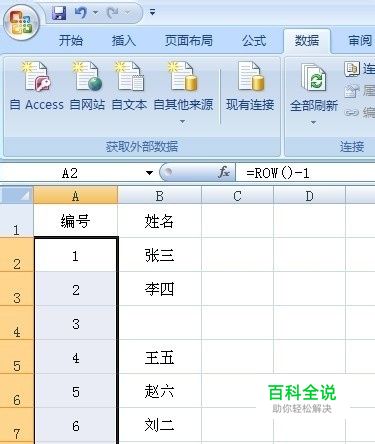This screenshot has height=444, width=375.
Task: Click cell A3 with value 2
Action: point(76,289)
